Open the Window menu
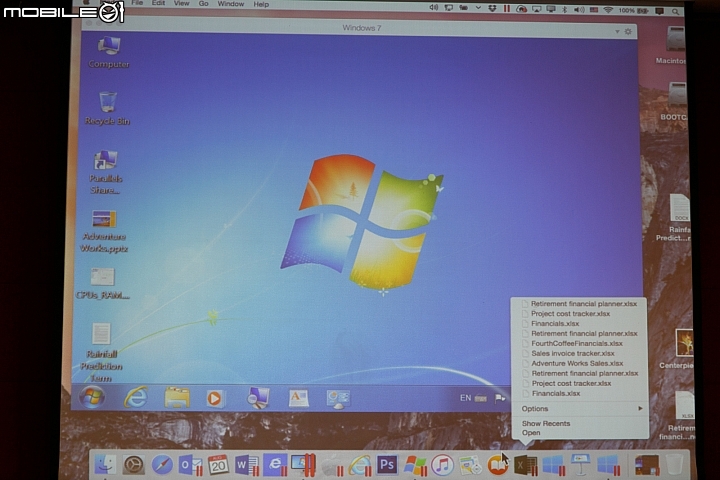The height and width of the screenshot is (480, 720). [231, 4]
